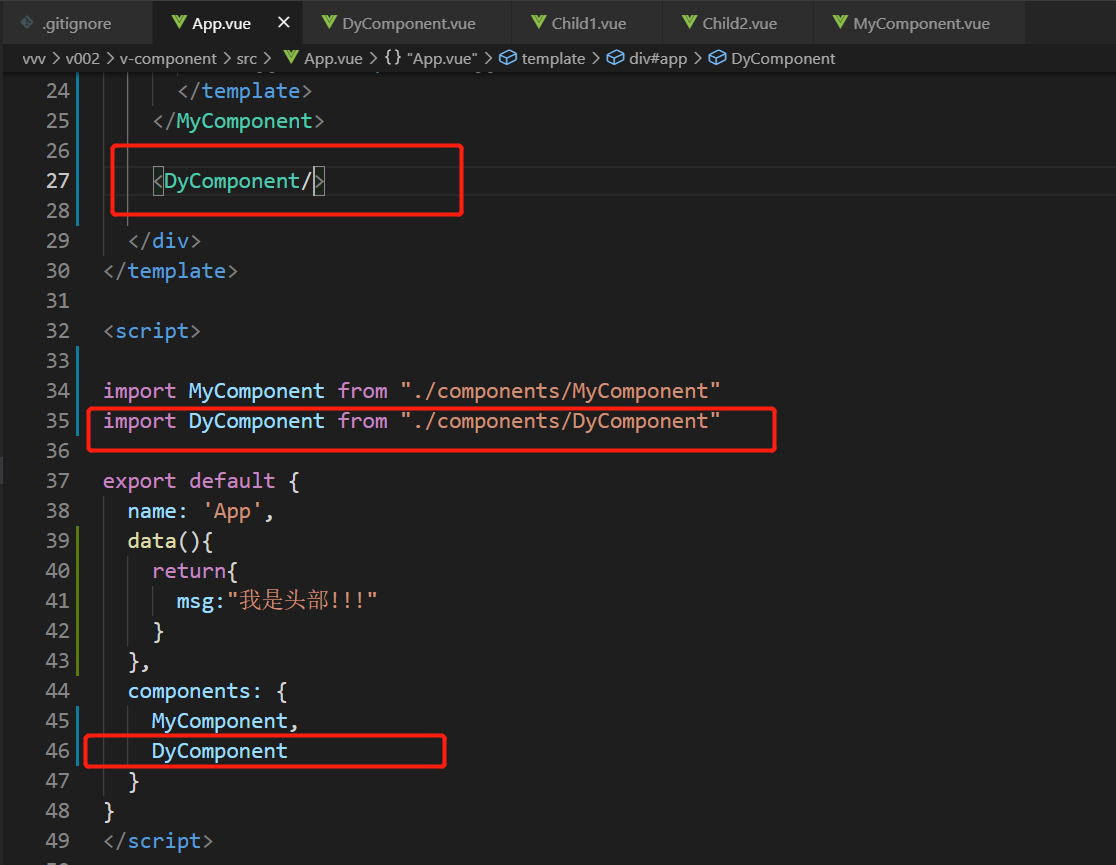Click the export default keyword line
The width and height of the screenshot is (1116, 865).
point(201,481)
